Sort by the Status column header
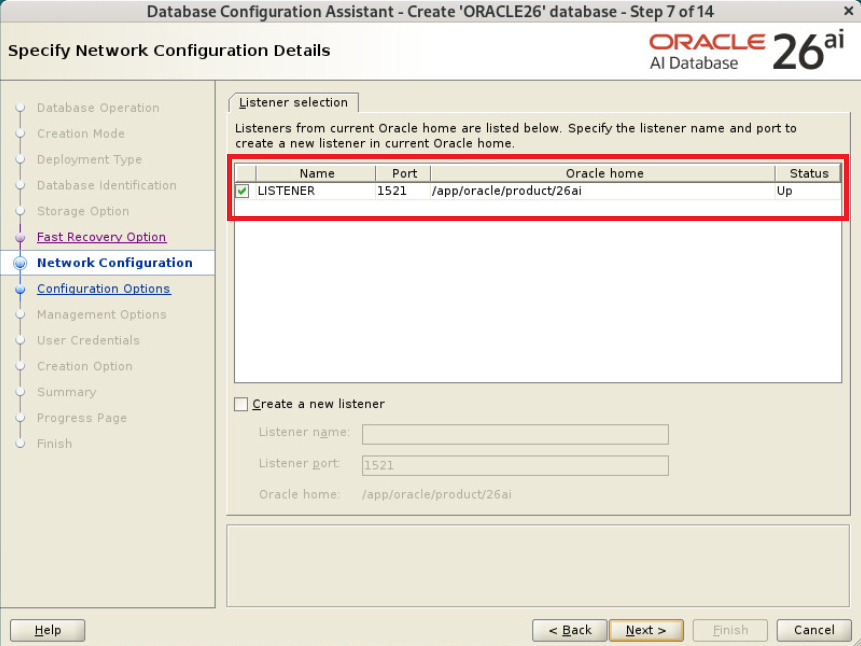This screenshot has width=861, height=646. click(x=808, y=174)
